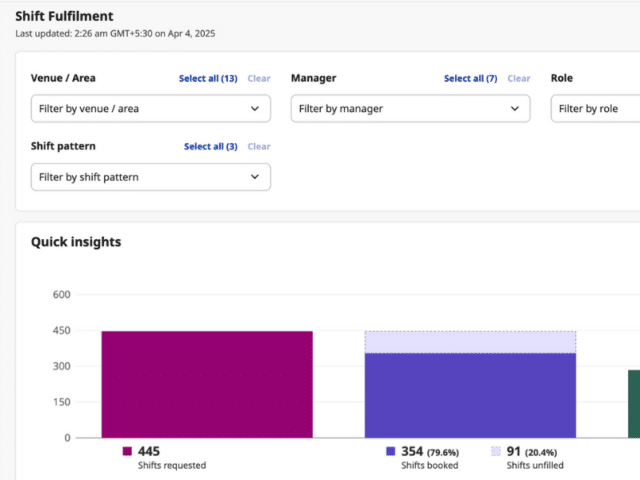Click the magenta legend swatch beside 445
640x480 pixels.
coord(127,451)
